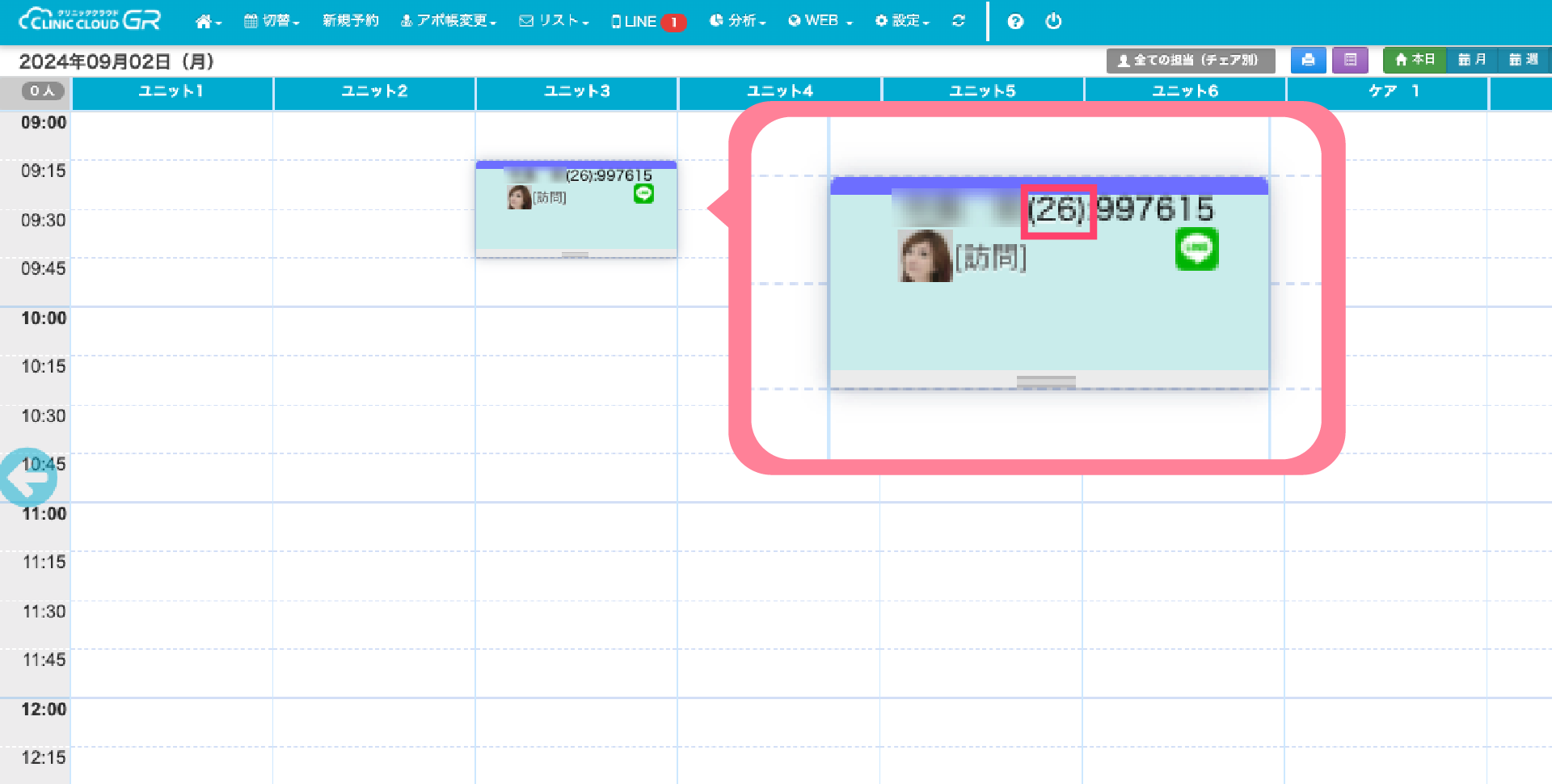Expand the WEB menu
1552x784 pixels.
click(820, 21)
